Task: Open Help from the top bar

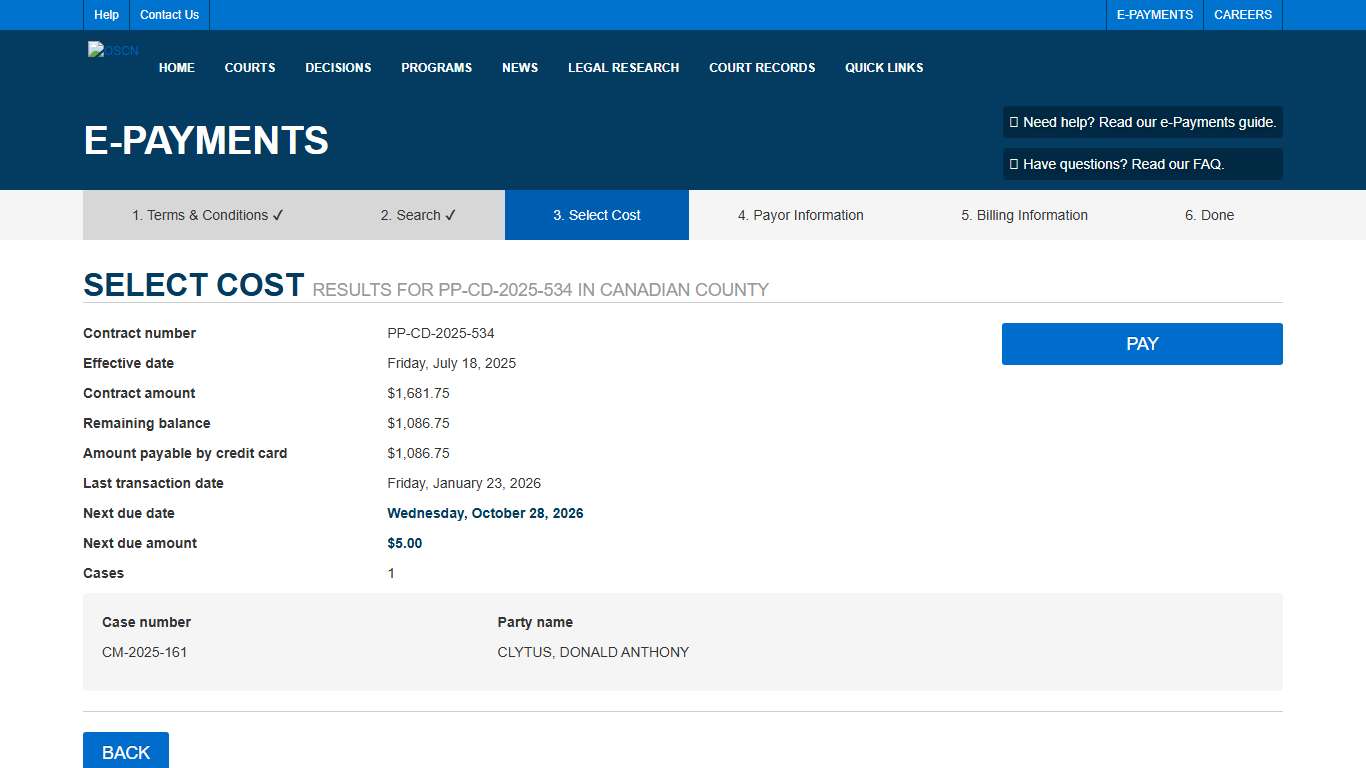Action: 105,14
